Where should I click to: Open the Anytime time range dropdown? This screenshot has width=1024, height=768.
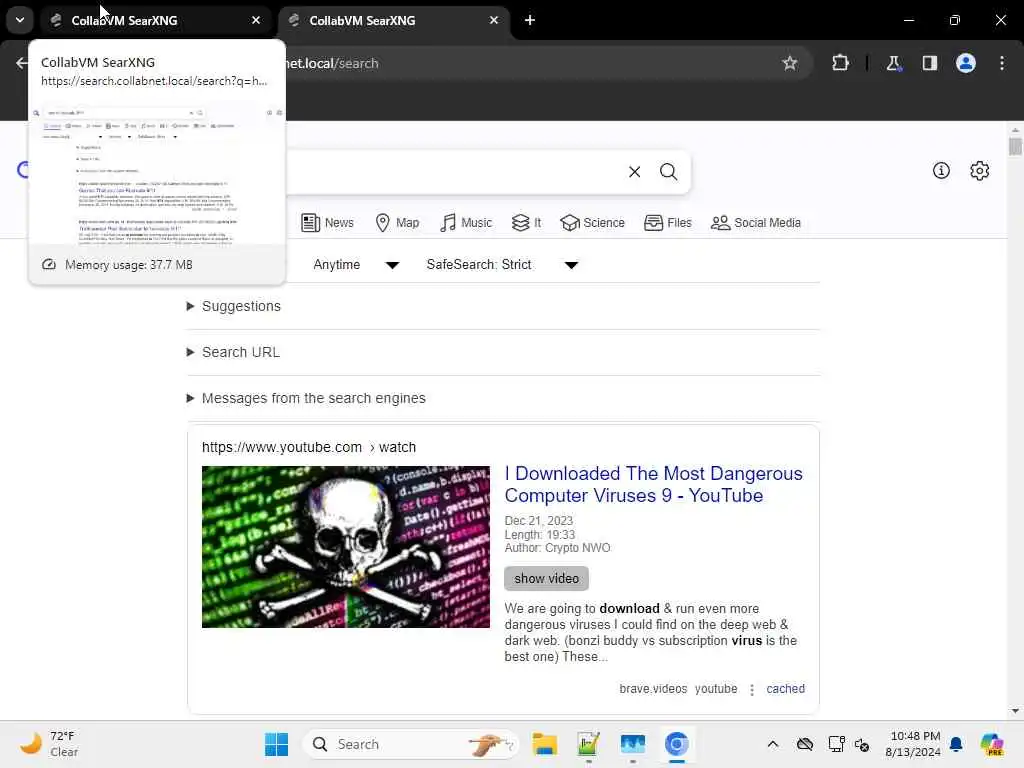coord(356,264)
